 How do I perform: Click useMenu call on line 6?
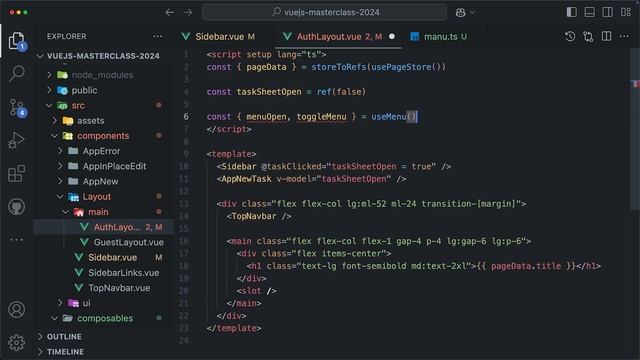tap(389, 117)
